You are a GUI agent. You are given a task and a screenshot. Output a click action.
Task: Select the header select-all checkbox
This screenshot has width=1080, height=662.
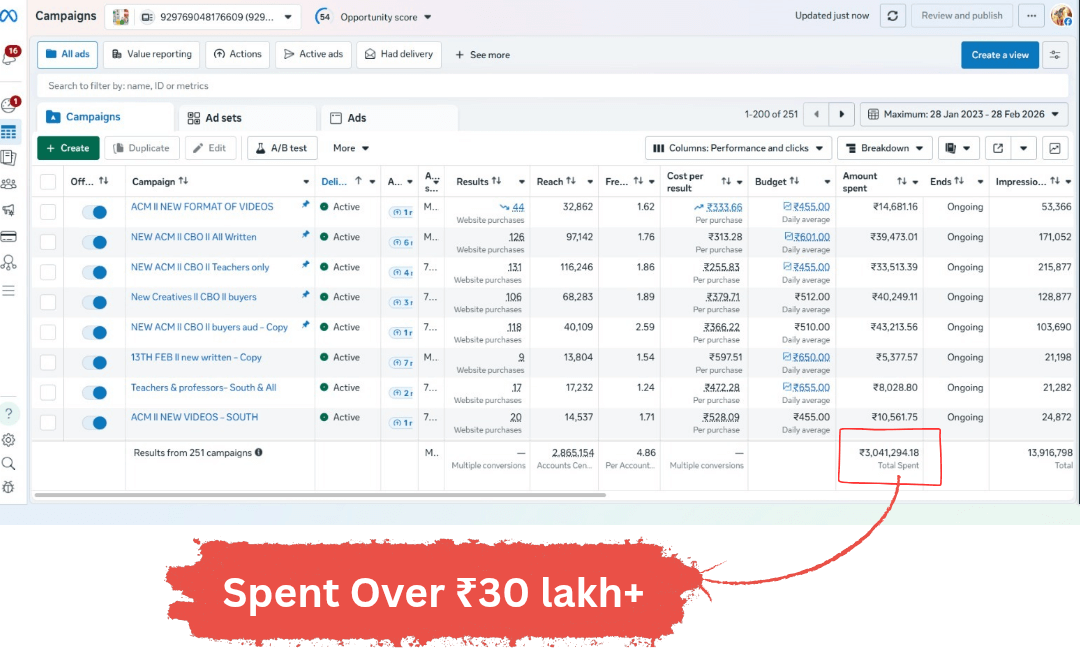[48, 182]
